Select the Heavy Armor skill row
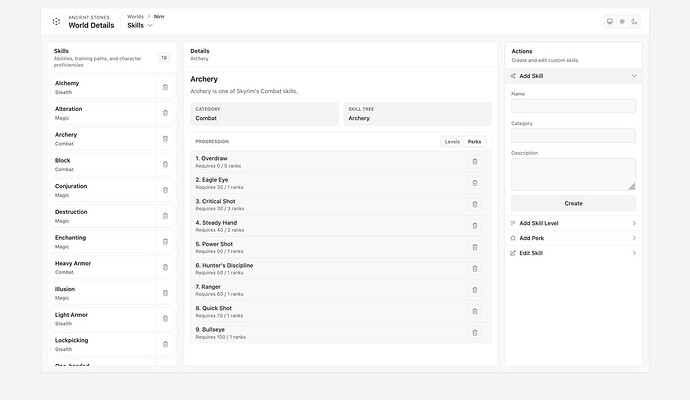Viewport: 690px width, 400px height. pyautogui.click(x=103, y=268)
